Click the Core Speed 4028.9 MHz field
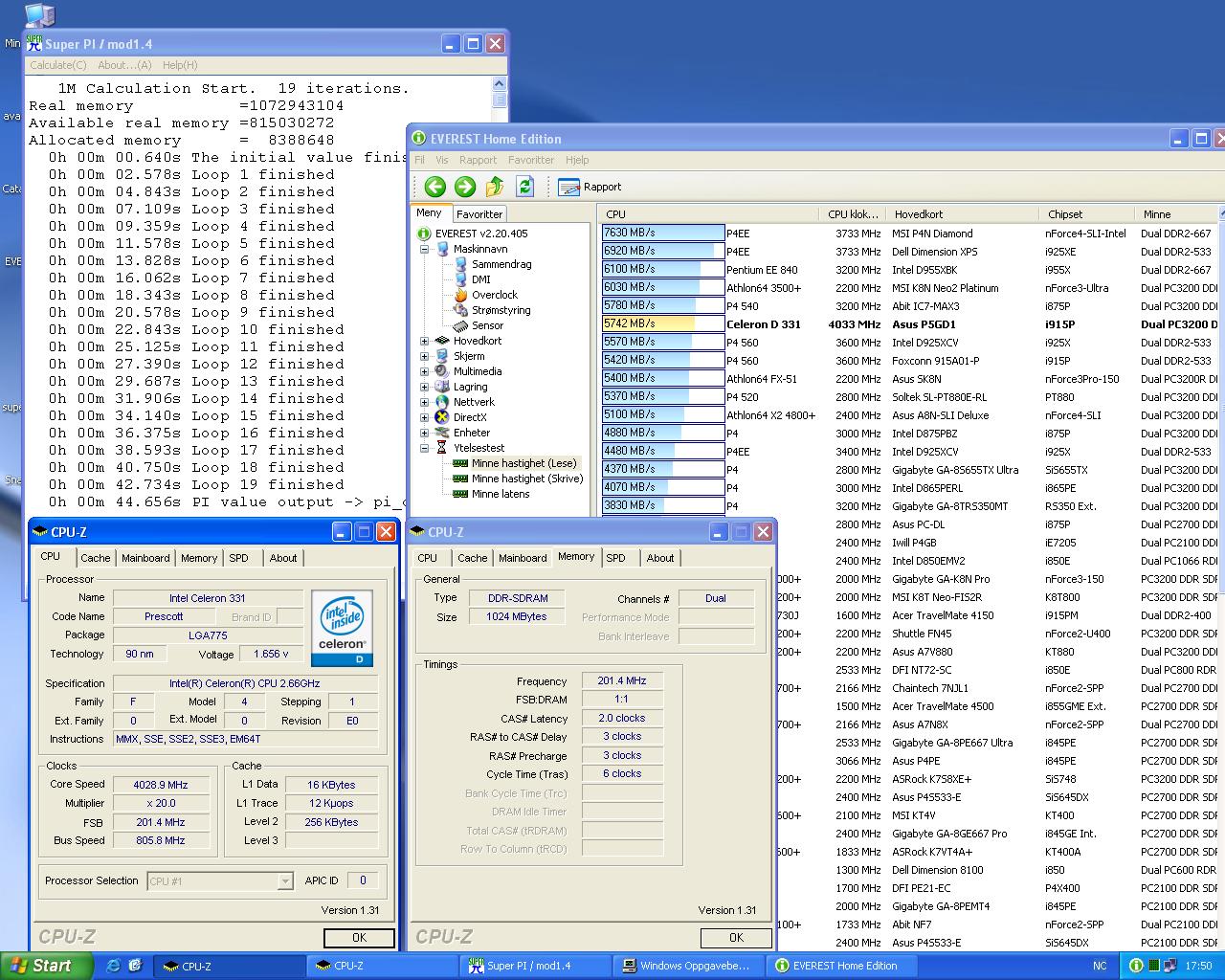1225x980 pixels. click(161, 785)
